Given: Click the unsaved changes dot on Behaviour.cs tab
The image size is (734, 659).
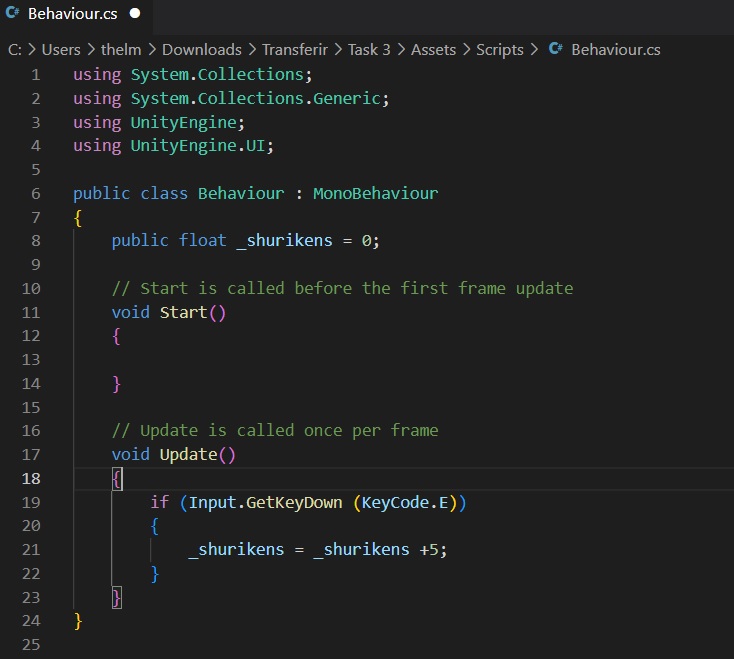Looking at the screenshot, I should (135, 14).
